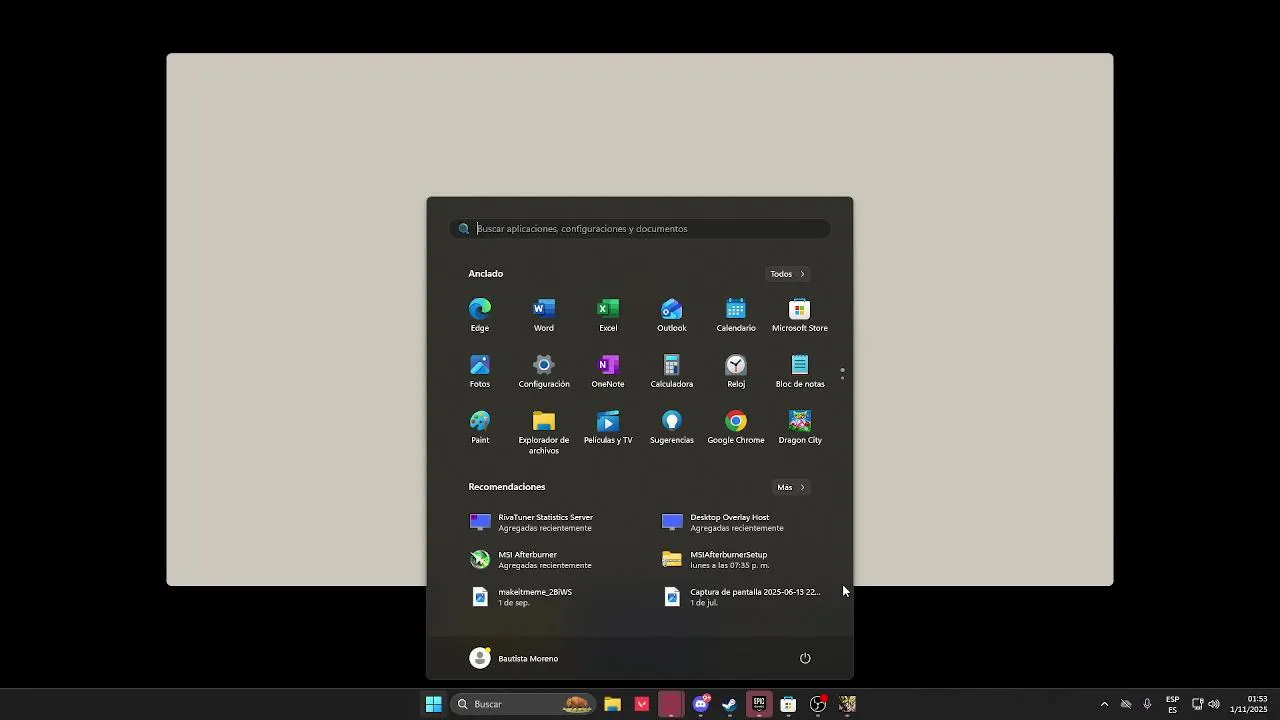Image resolution: width=1280 pixels, height=720 pixels.
Task: Open the Fotos app
Action: pyautogui.click(x=480, y=370)
